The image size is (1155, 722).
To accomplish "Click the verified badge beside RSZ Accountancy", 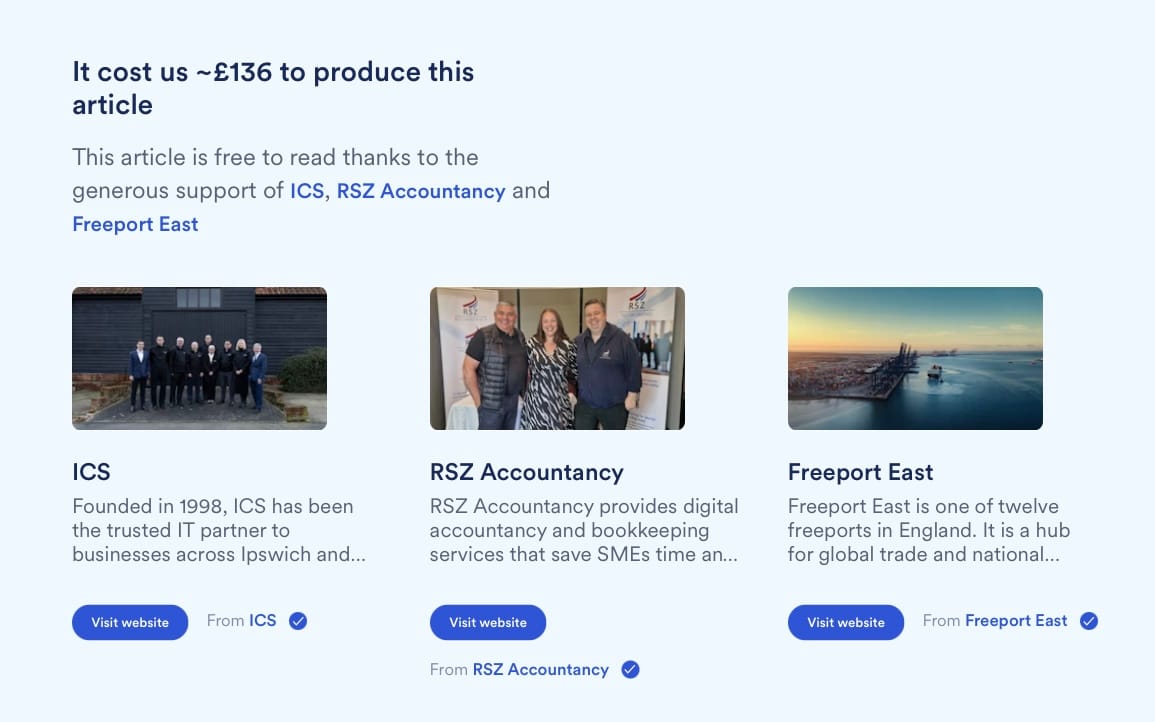I will coord(630,670).
